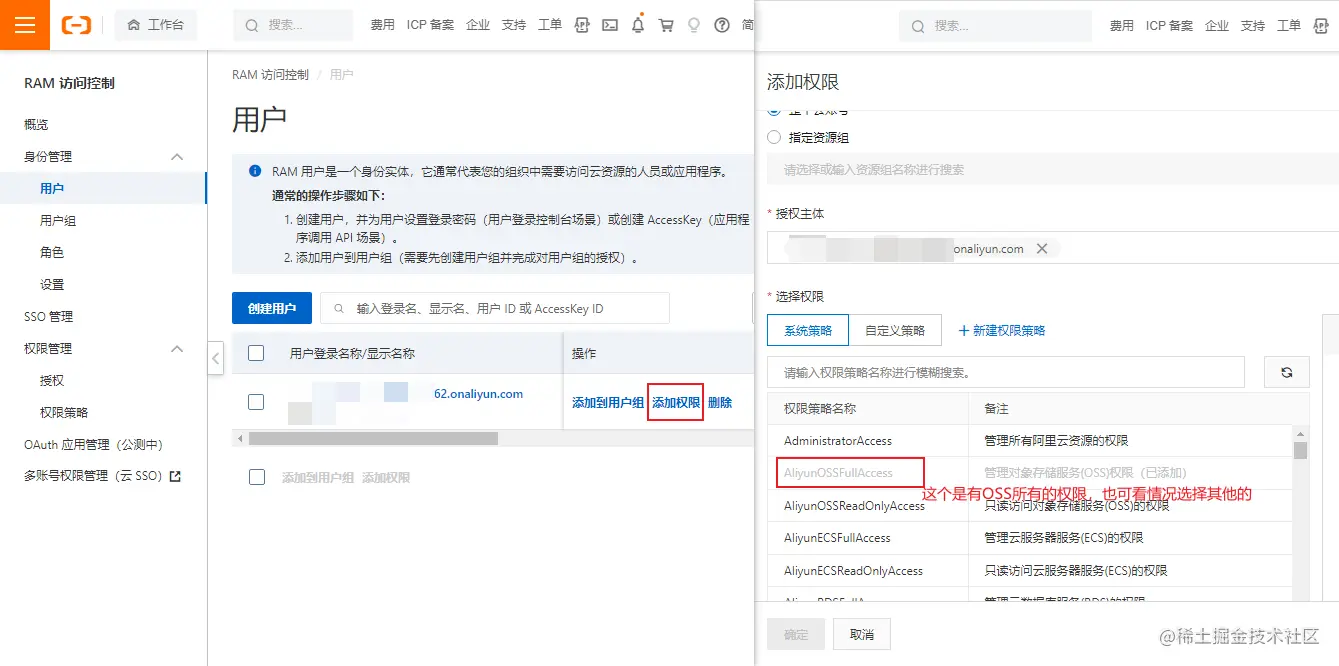This screenshot has height=666, width=1339.
Task: Collapse the 身份管理 sidebar section
Action: [x=177, y=157]
